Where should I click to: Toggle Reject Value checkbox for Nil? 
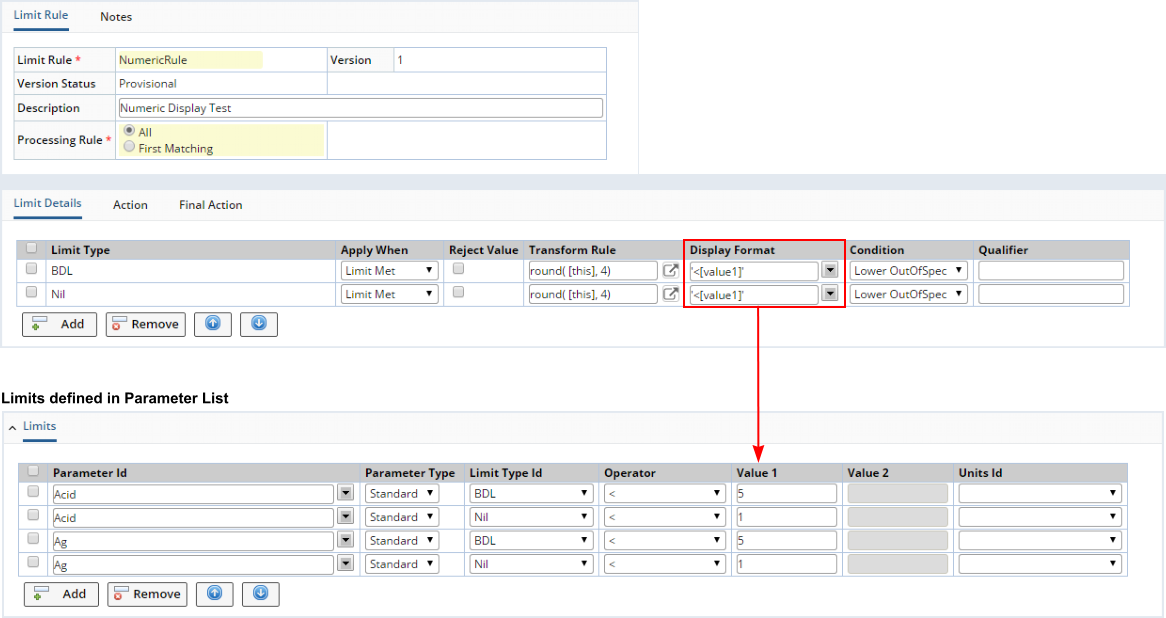tap(459, 292)
